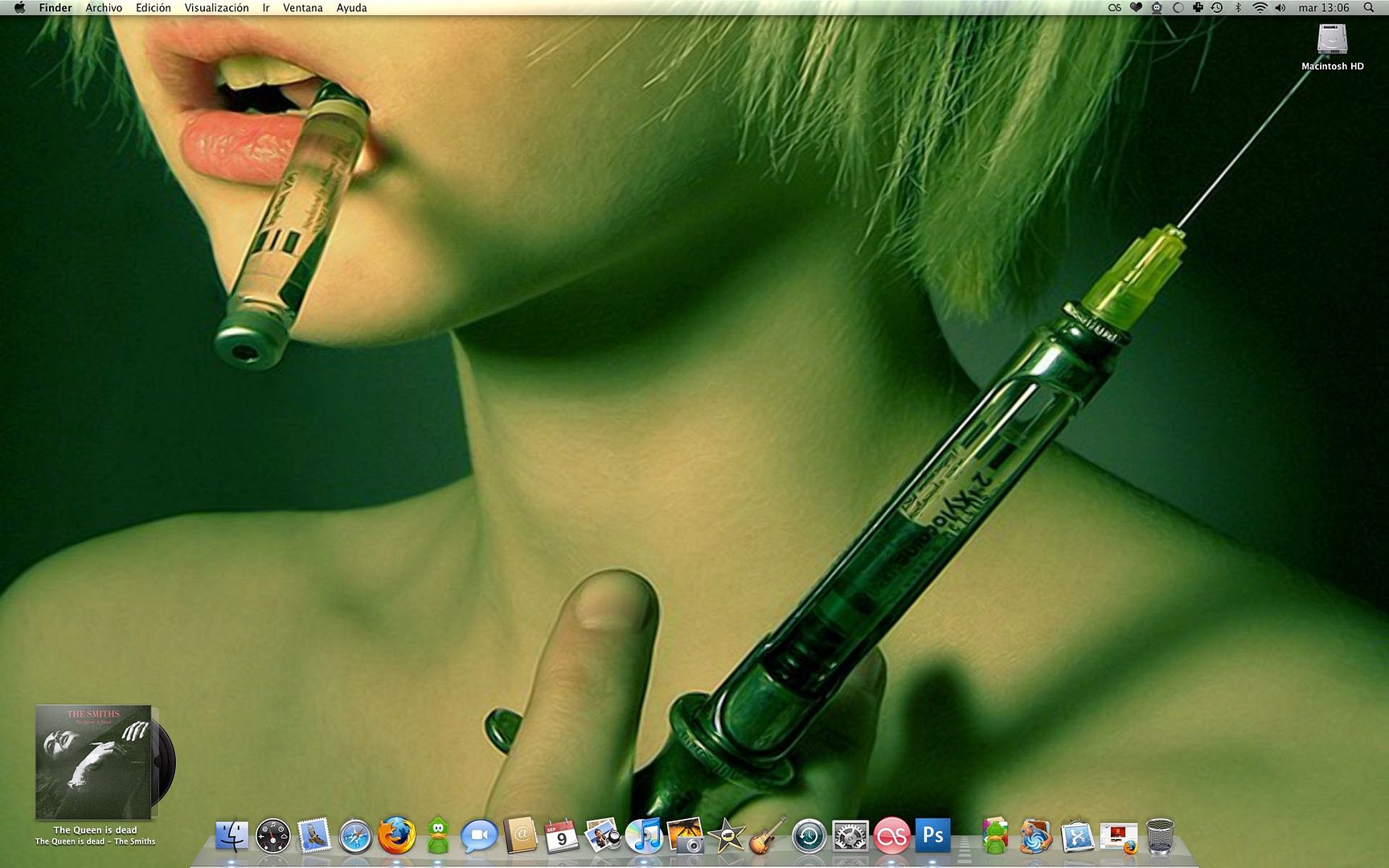Viewport: 1389px width, 868px height.
Task: Open iTunes in the Dock
Action: coord(643,837)
